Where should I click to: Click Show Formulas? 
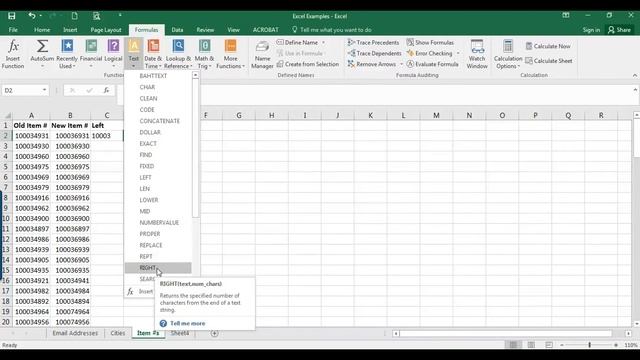tap(430, 42)
